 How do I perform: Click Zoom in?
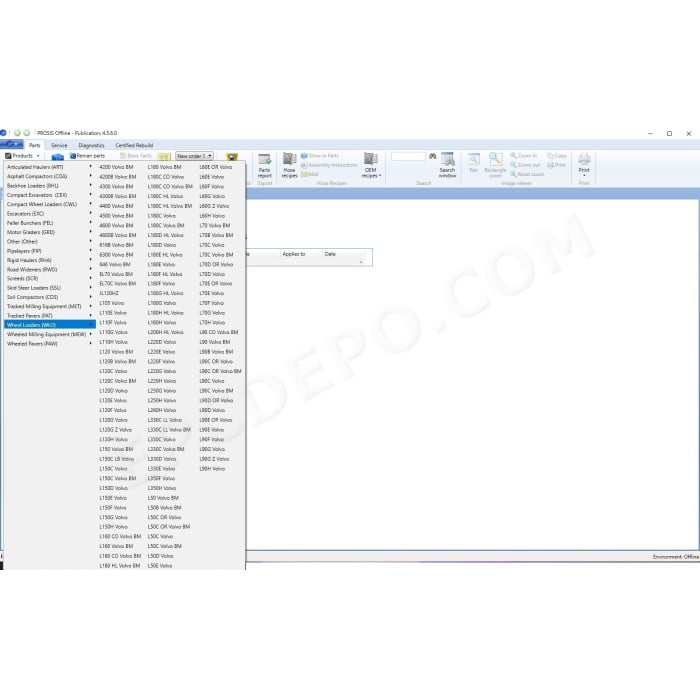coord(524,156)
